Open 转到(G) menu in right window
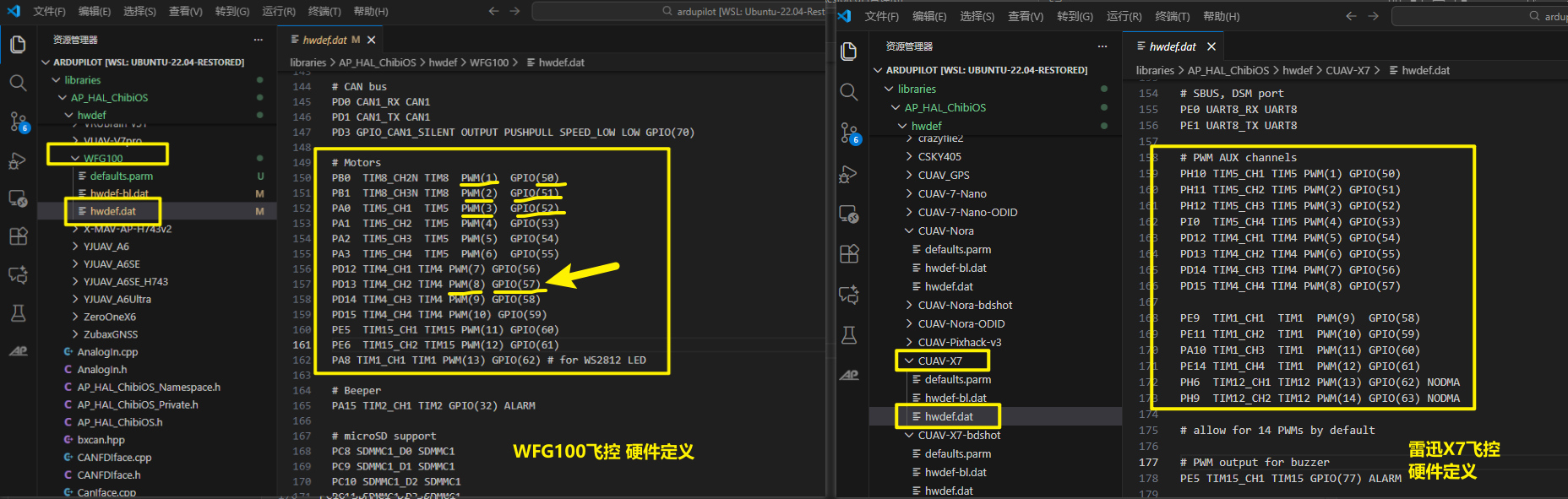Viewport: 1568px width, 499px height. tap(1075, 17)
